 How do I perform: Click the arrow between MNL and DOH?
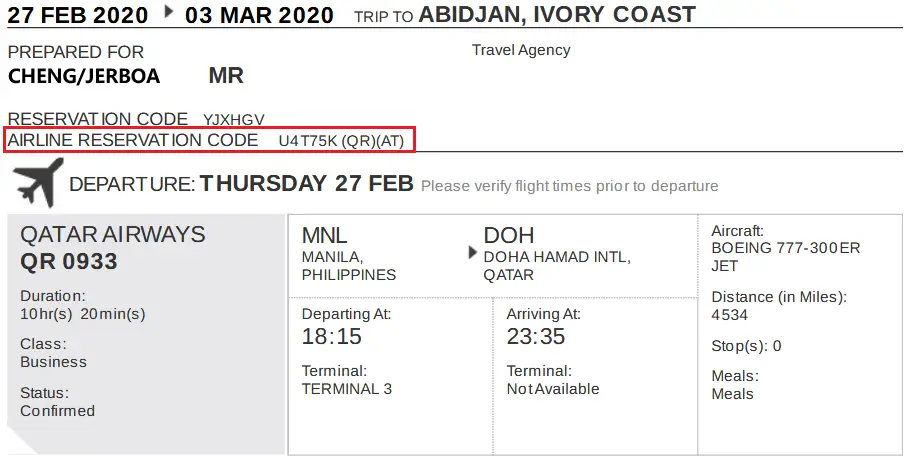click(472, 253)
